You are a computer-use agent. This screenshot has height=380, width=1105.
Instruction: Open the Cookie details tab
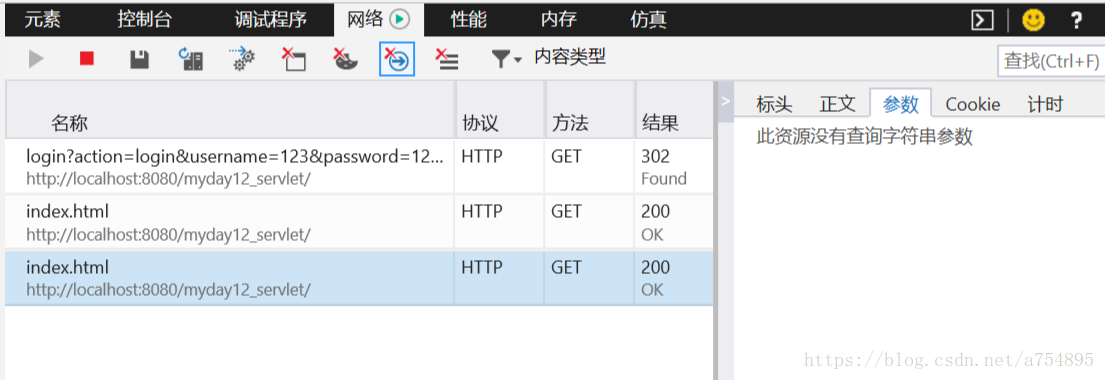click(973, 104)
